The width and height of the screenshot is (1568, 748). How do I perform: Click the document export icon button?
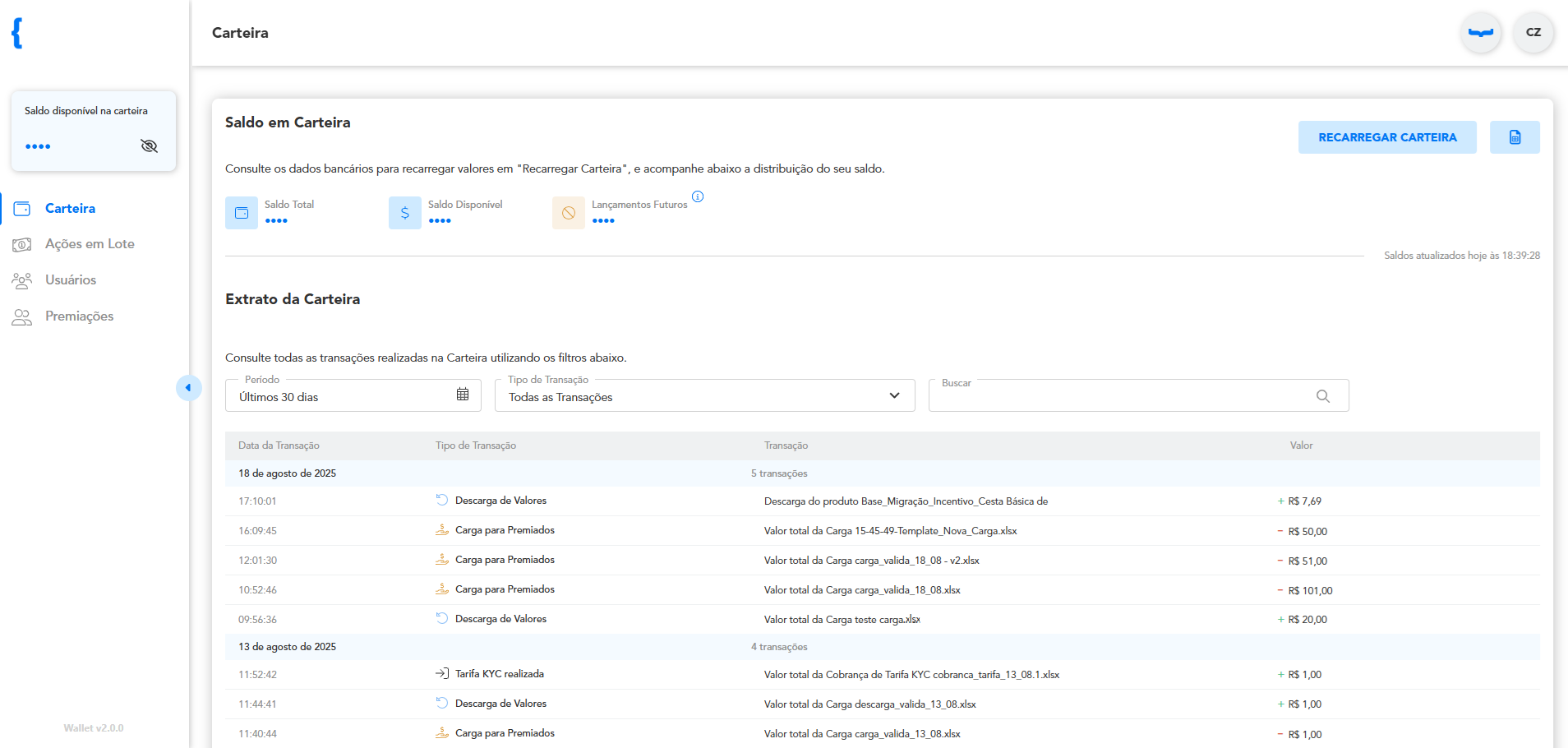tap(1515, 137)
